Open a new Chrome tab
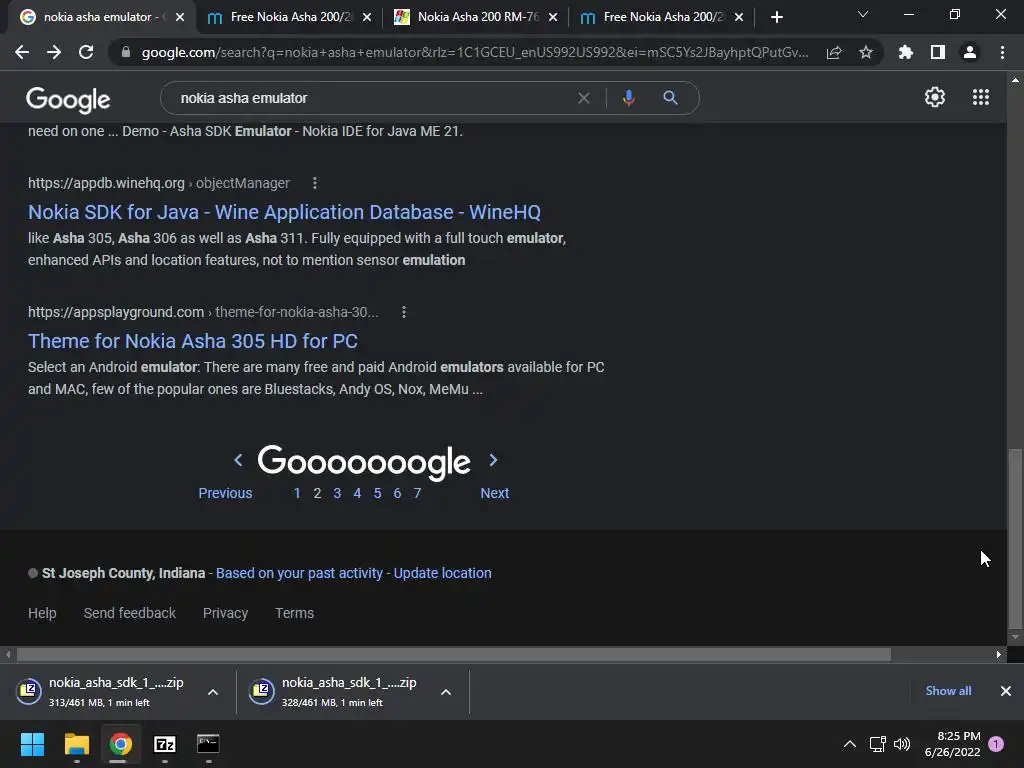The height and width of the screenshot is (768, 1024). click(x=776, y=17)
